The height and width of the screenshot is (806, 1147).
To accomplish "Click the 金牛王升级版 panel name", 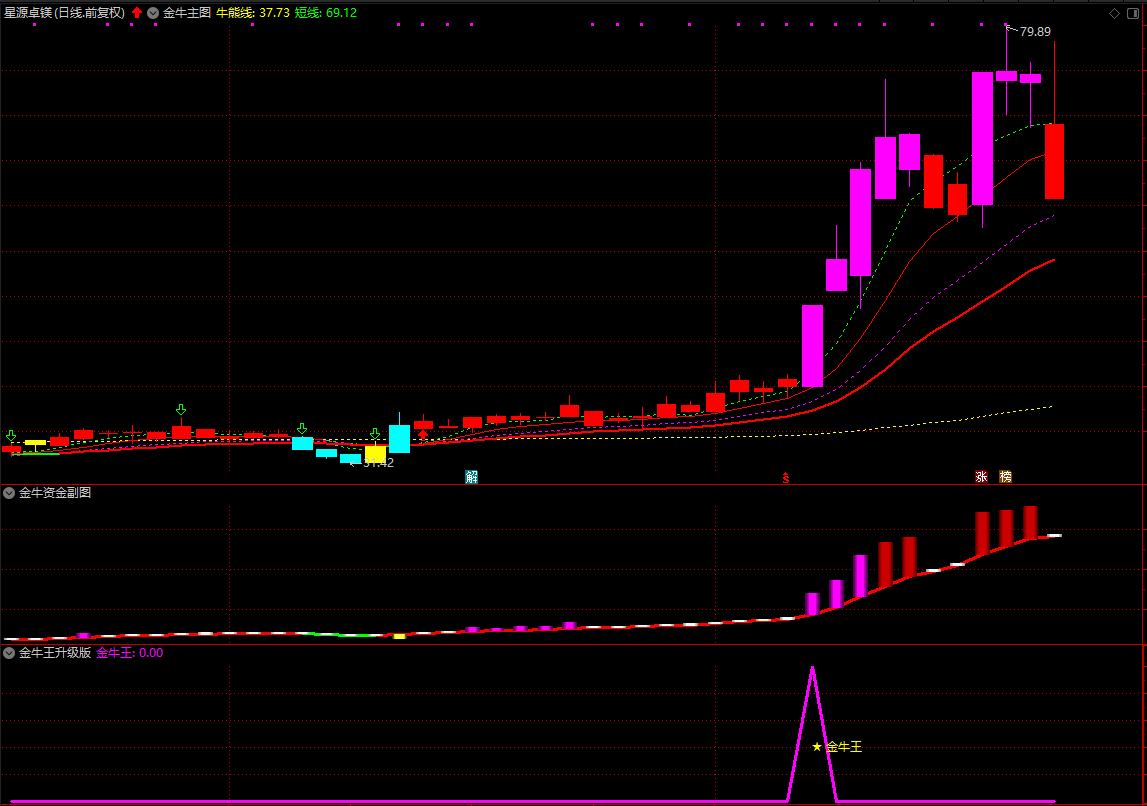I will 55,653.
